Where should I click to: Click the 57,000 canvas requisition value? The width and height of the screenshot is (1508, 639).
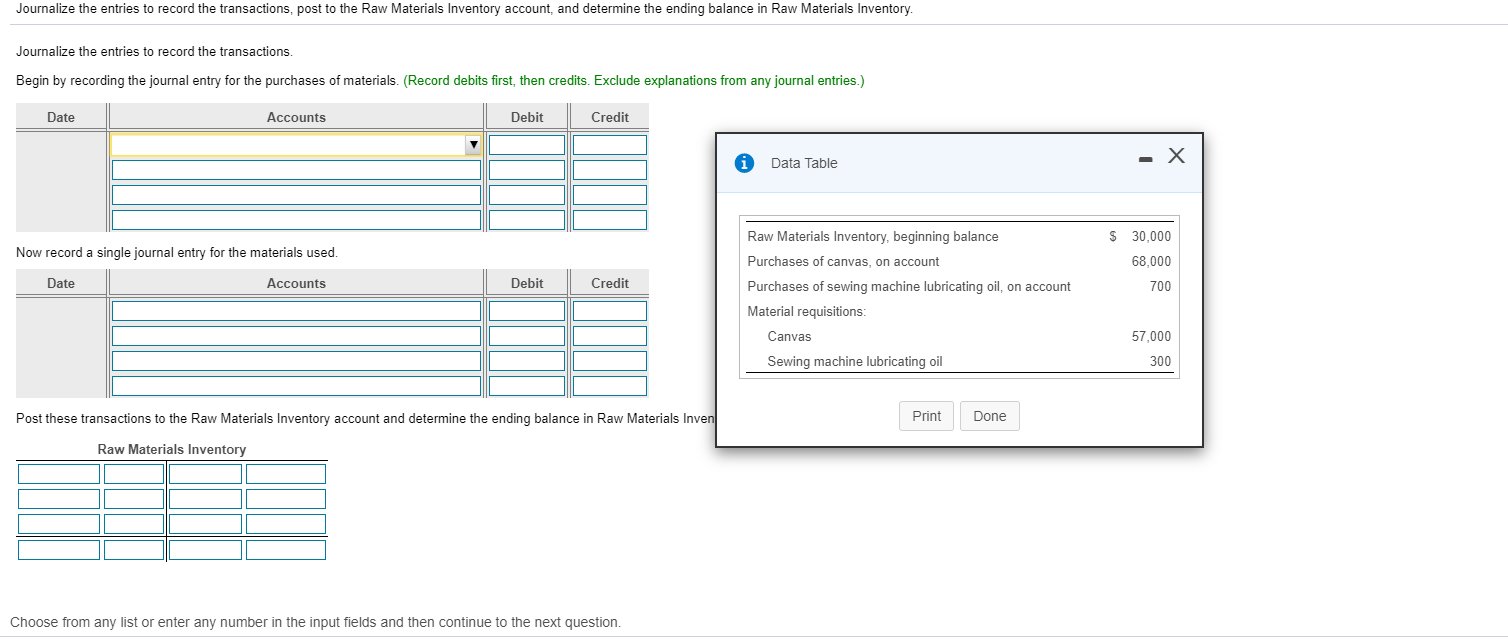tap(1151, 337)
